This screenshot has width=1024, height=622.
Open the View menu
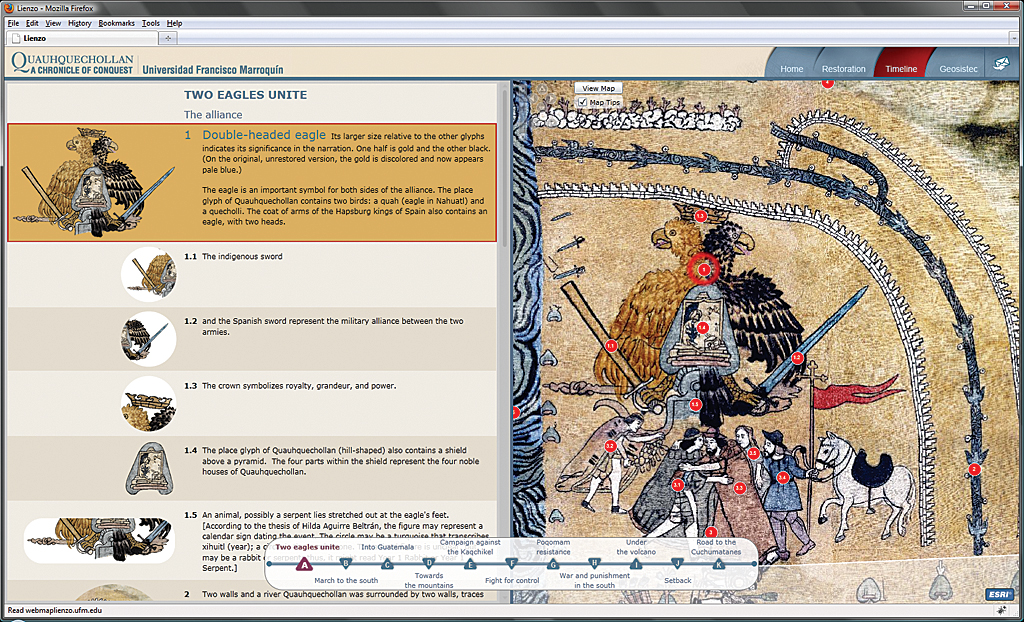coord(53,23)
